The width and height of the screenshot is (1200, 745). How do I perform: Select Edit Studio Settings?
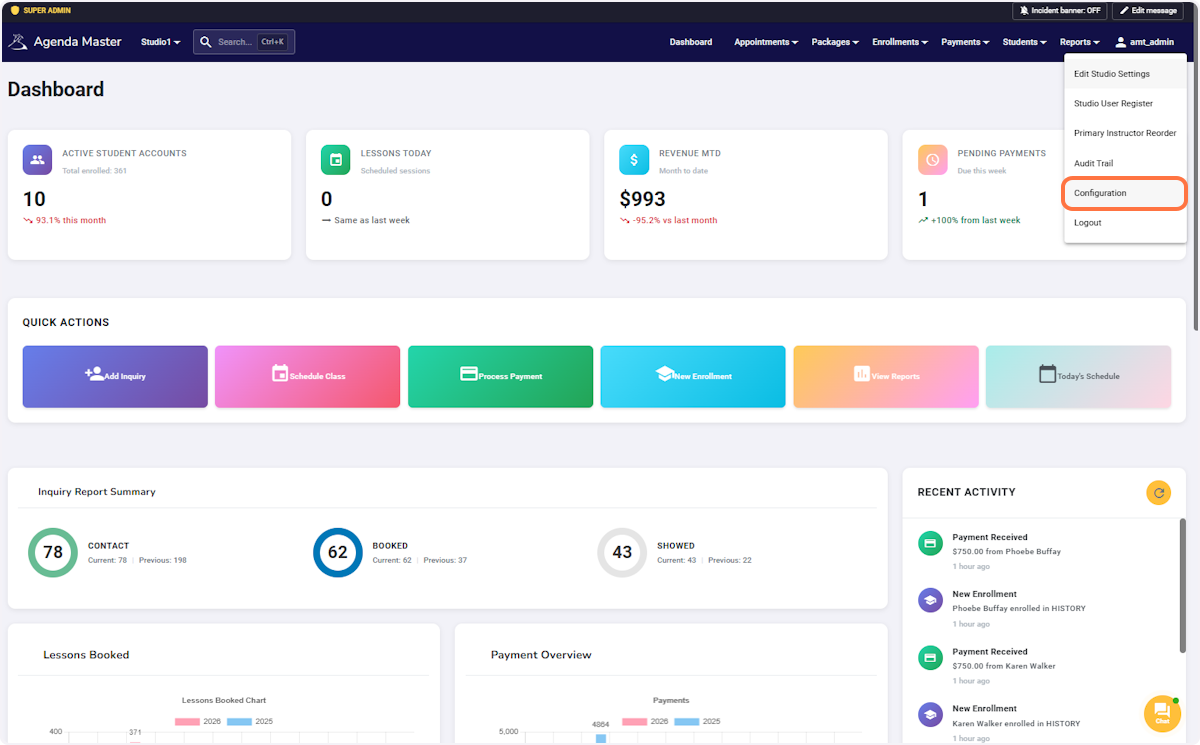click(x=1125, y=74)
